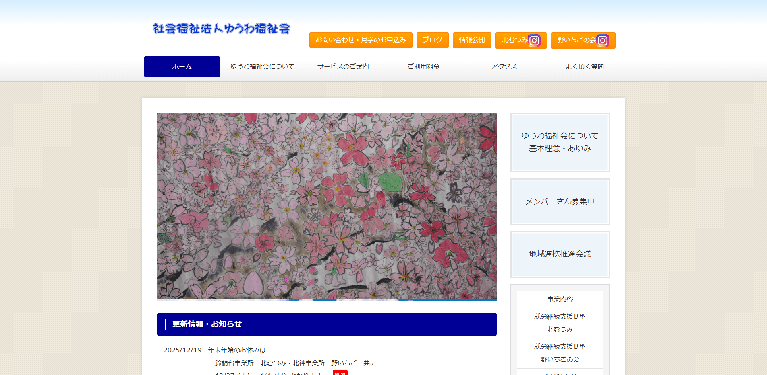Viewport: 767px width, 375px height.
Task: Open the ブログ orange button
Action: click(433, 40)
